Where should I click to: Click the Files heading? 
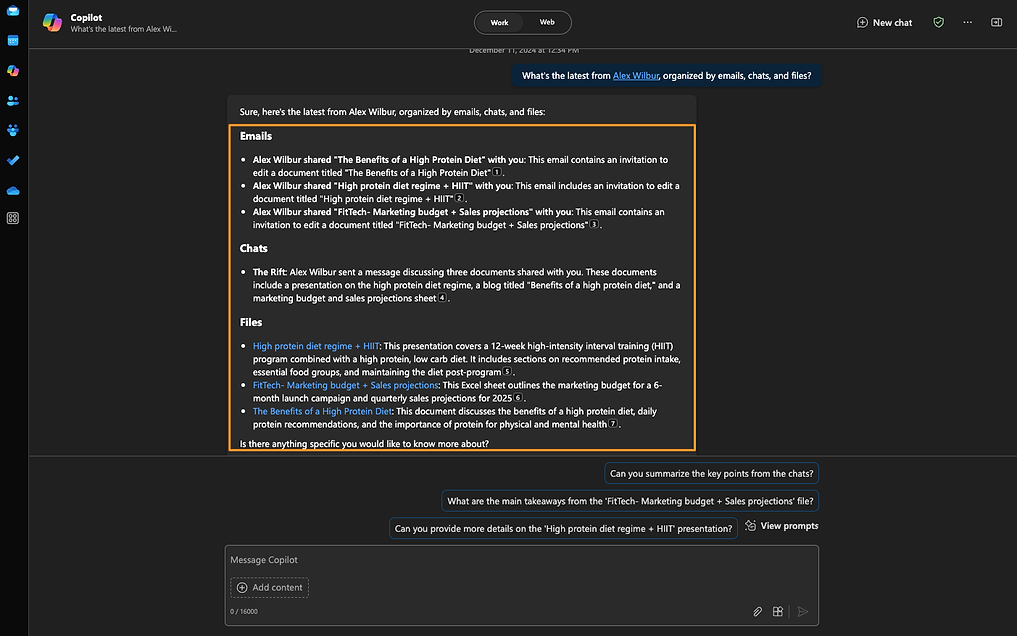tap(251, 322)
